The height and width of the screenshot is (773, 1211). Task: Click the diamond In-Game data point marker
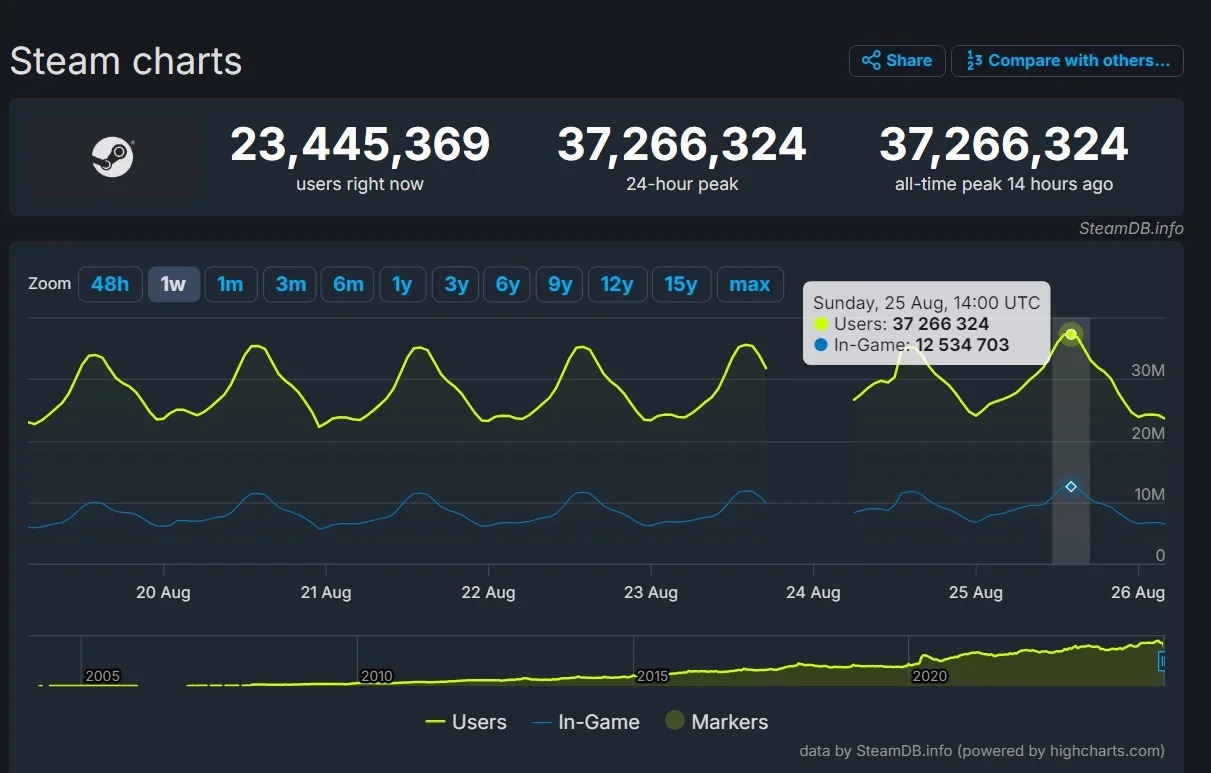coord(1071,486)
